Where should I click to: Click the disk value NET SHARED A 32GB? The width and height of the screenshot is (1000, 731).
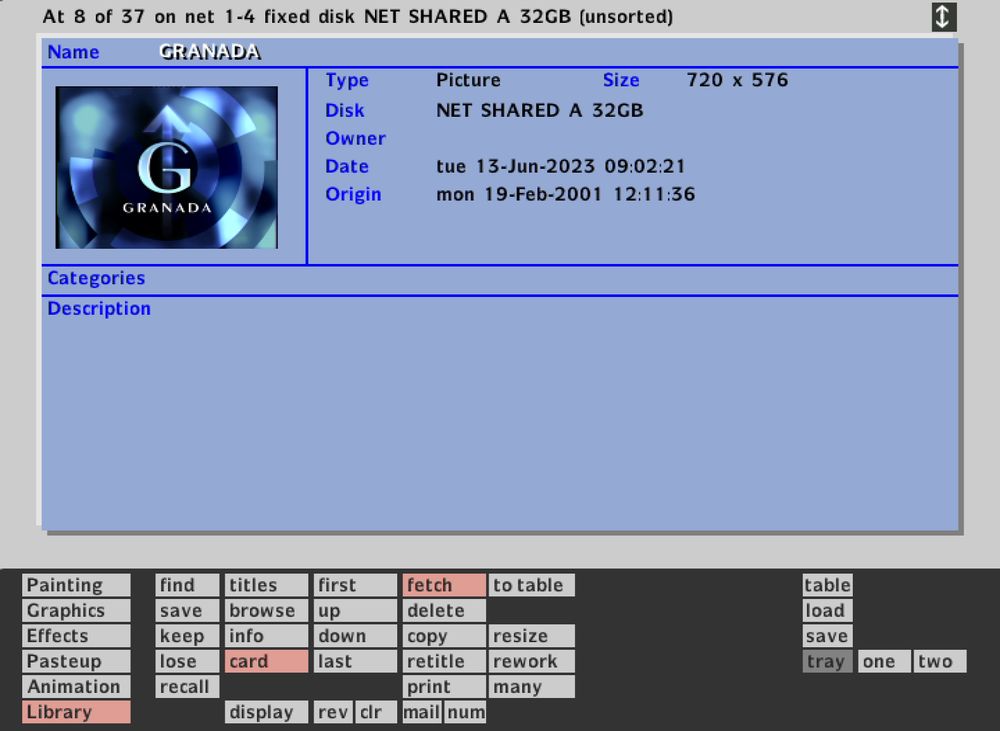pyautogui.click(x=540, y=110)
